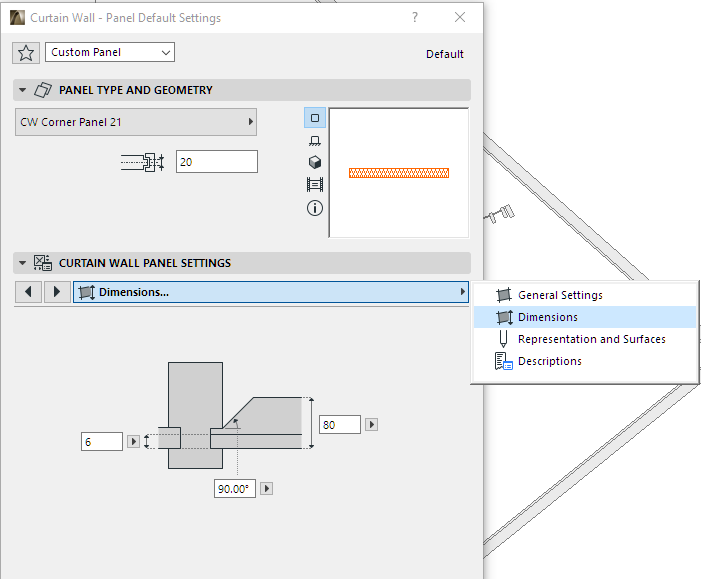Select the 2D plan preview icon
This screenshot has height=579, width=701.
(315, 118)
